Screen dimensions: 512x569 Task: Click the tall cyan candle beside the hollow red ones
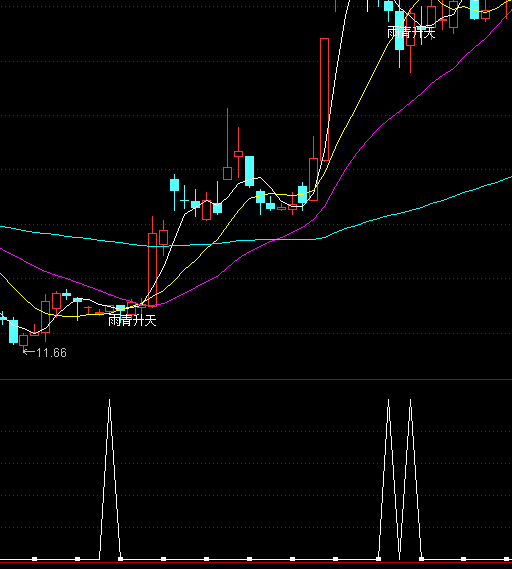click(249, 171)
